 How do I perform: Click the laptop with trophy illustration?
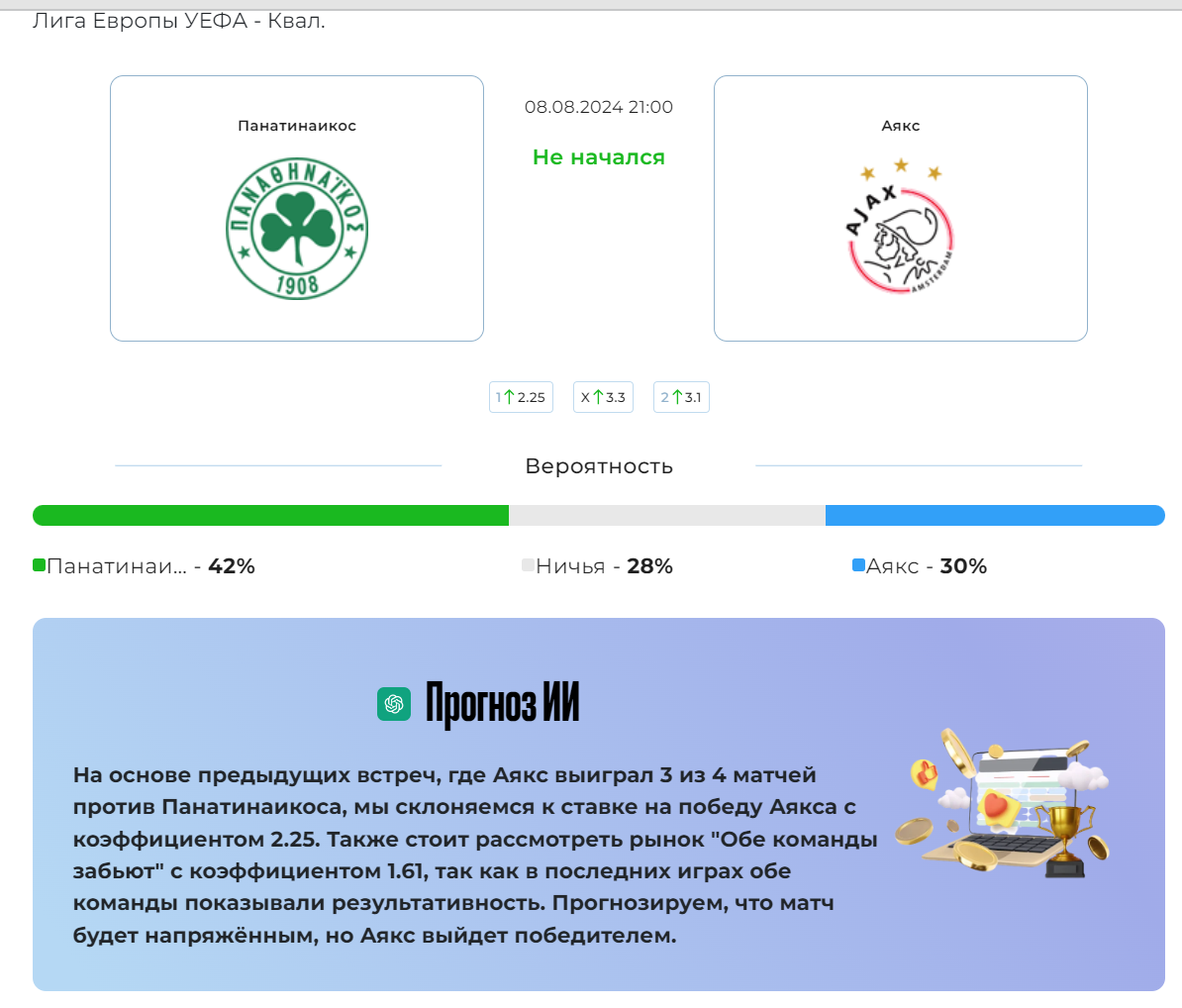(1003, 805)
